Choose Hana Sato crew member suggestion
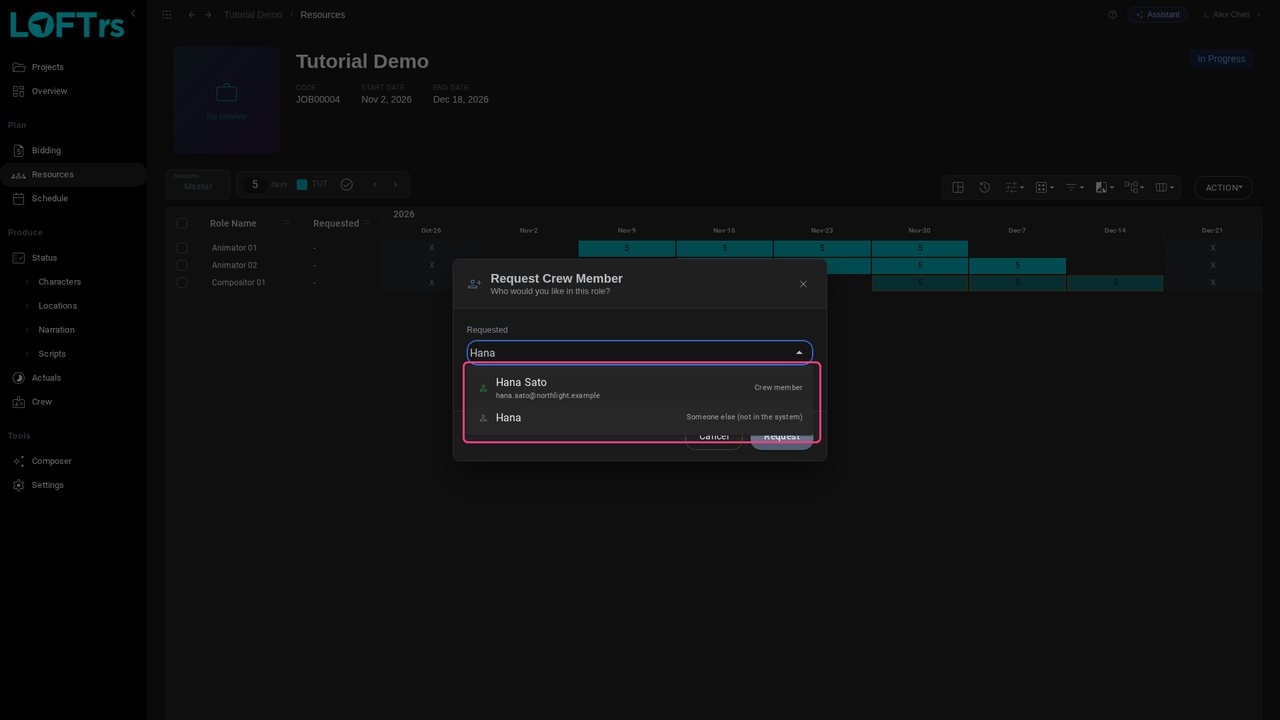Image resolution: width=1280 pixels, height=720 pixels. tap(640, 388)
